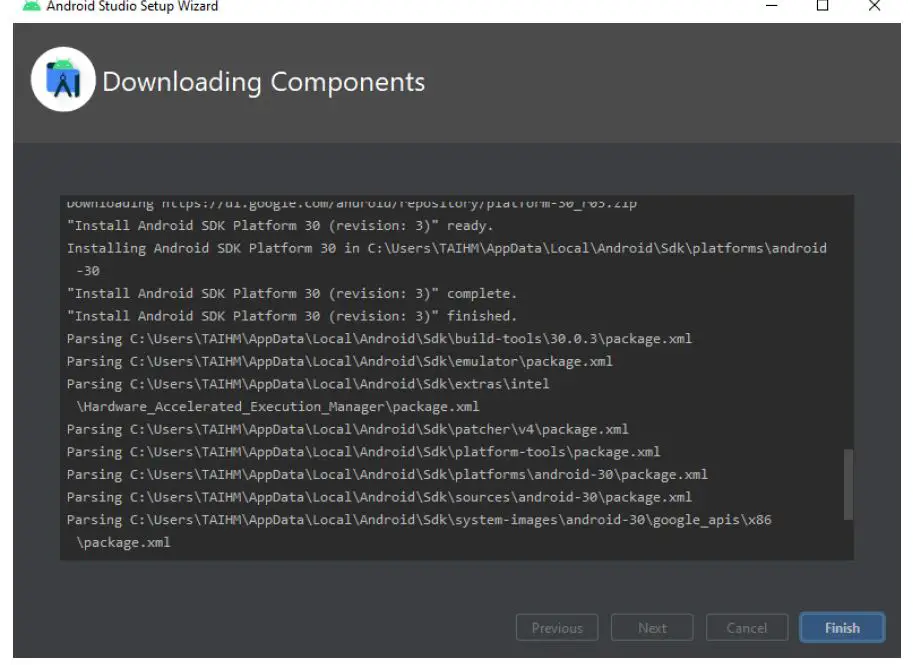Click the SDK Platform 30 "ready" log line

pyautogui.click(x=280, y=226)
